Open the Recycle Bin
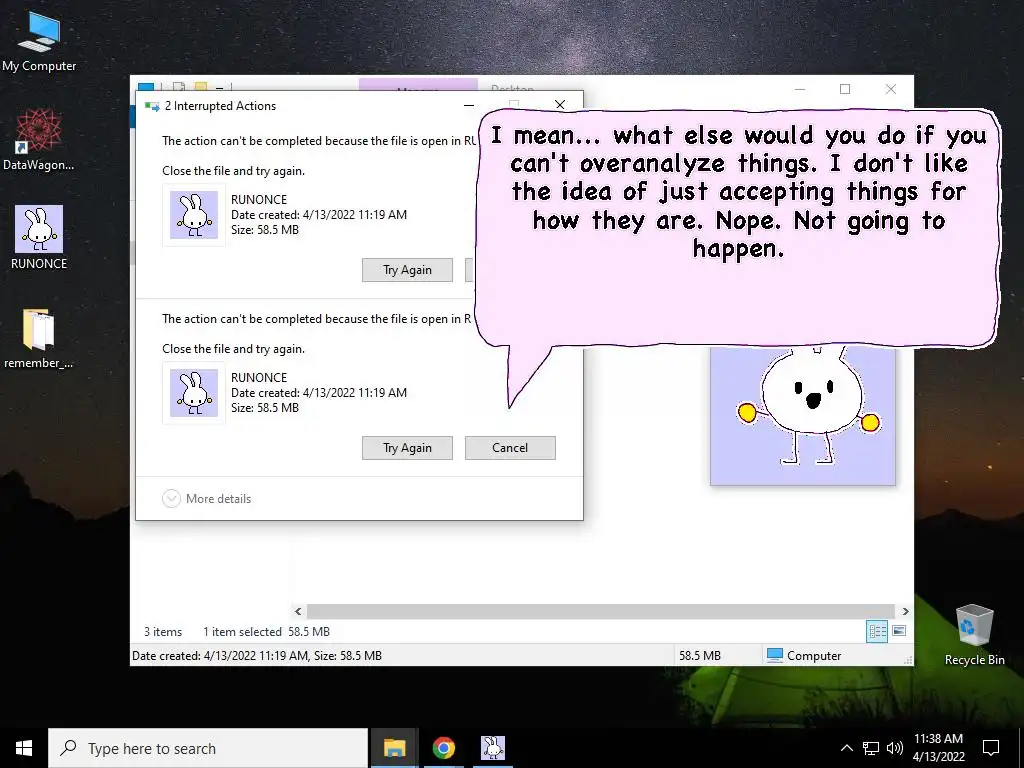Screen dimensions: 1024x768 tap(974, 635)
